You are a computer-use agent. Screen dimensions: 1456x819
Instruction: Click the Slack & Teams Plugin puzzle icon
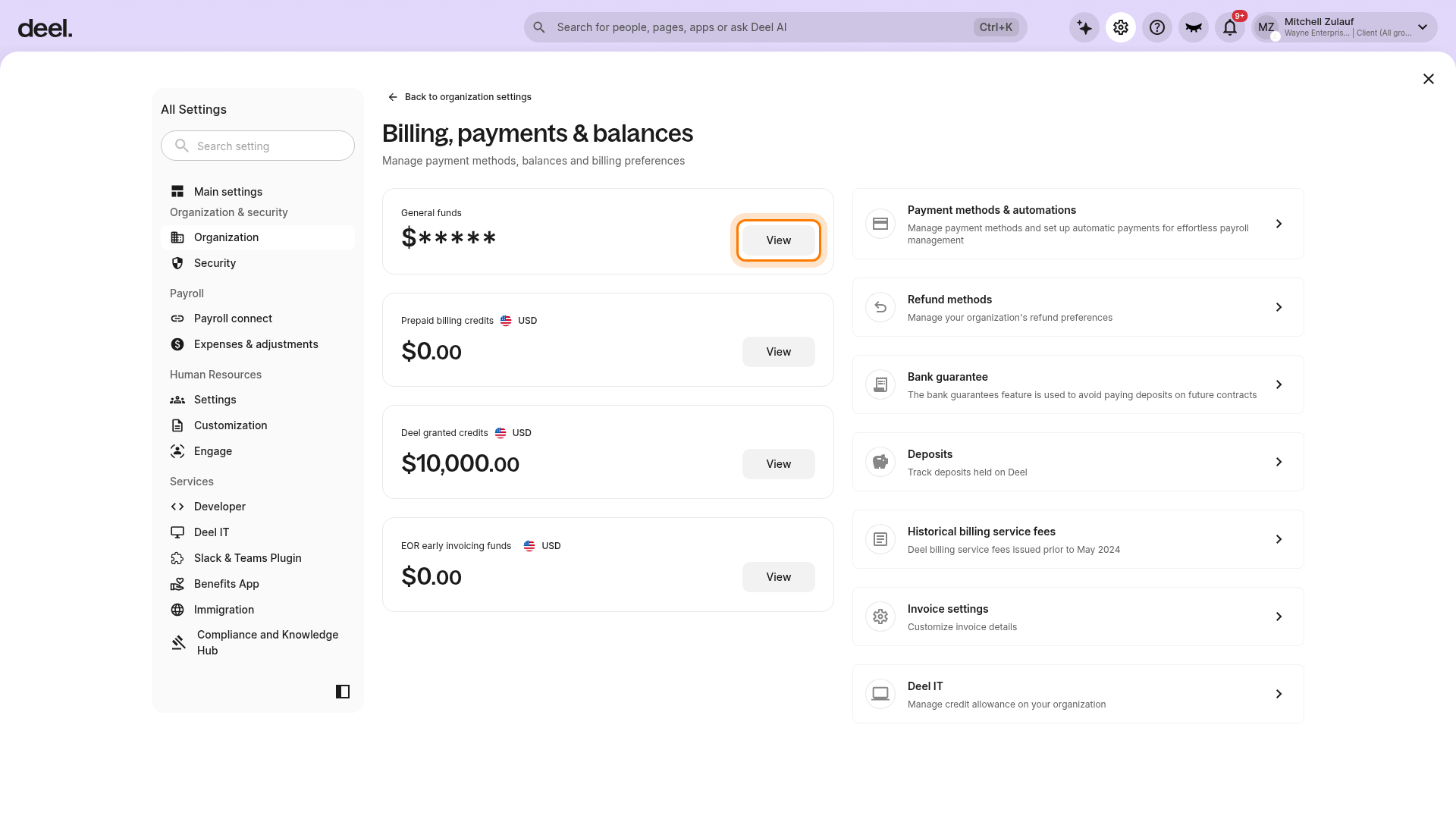click(x=177, y=558)
